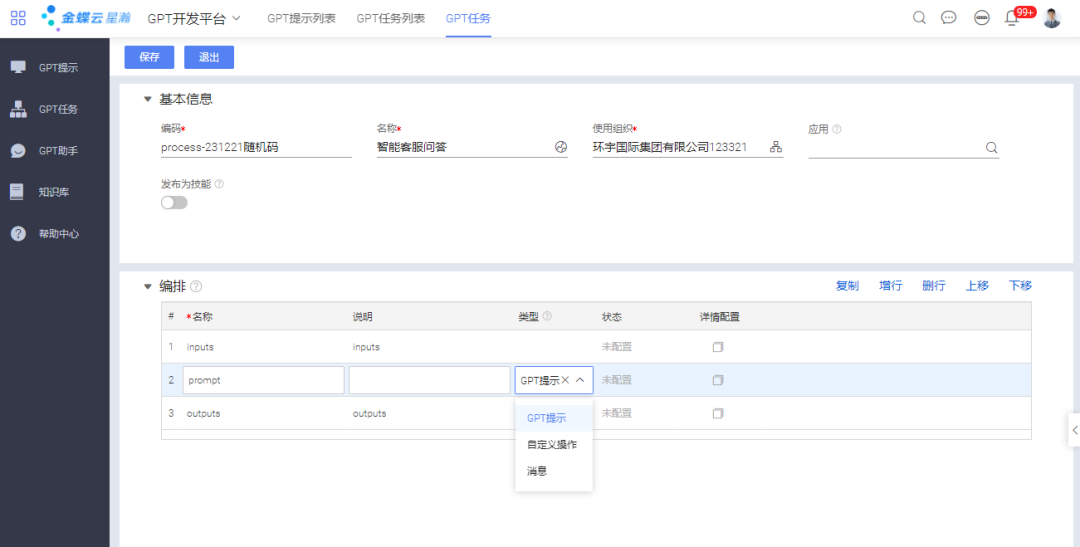Viewport: 1080px width, 547px height.
Task: Click the search icon in 应用 field
Action: (x=991, y=147)
